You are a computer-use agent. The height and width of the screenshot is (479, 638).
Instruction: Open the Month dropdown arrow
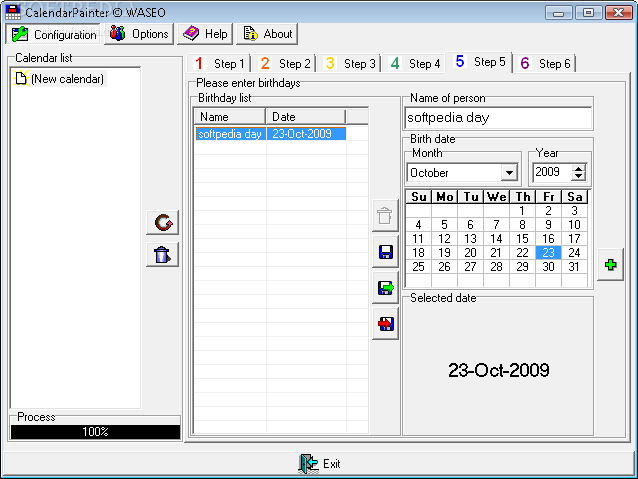point(509,173)
